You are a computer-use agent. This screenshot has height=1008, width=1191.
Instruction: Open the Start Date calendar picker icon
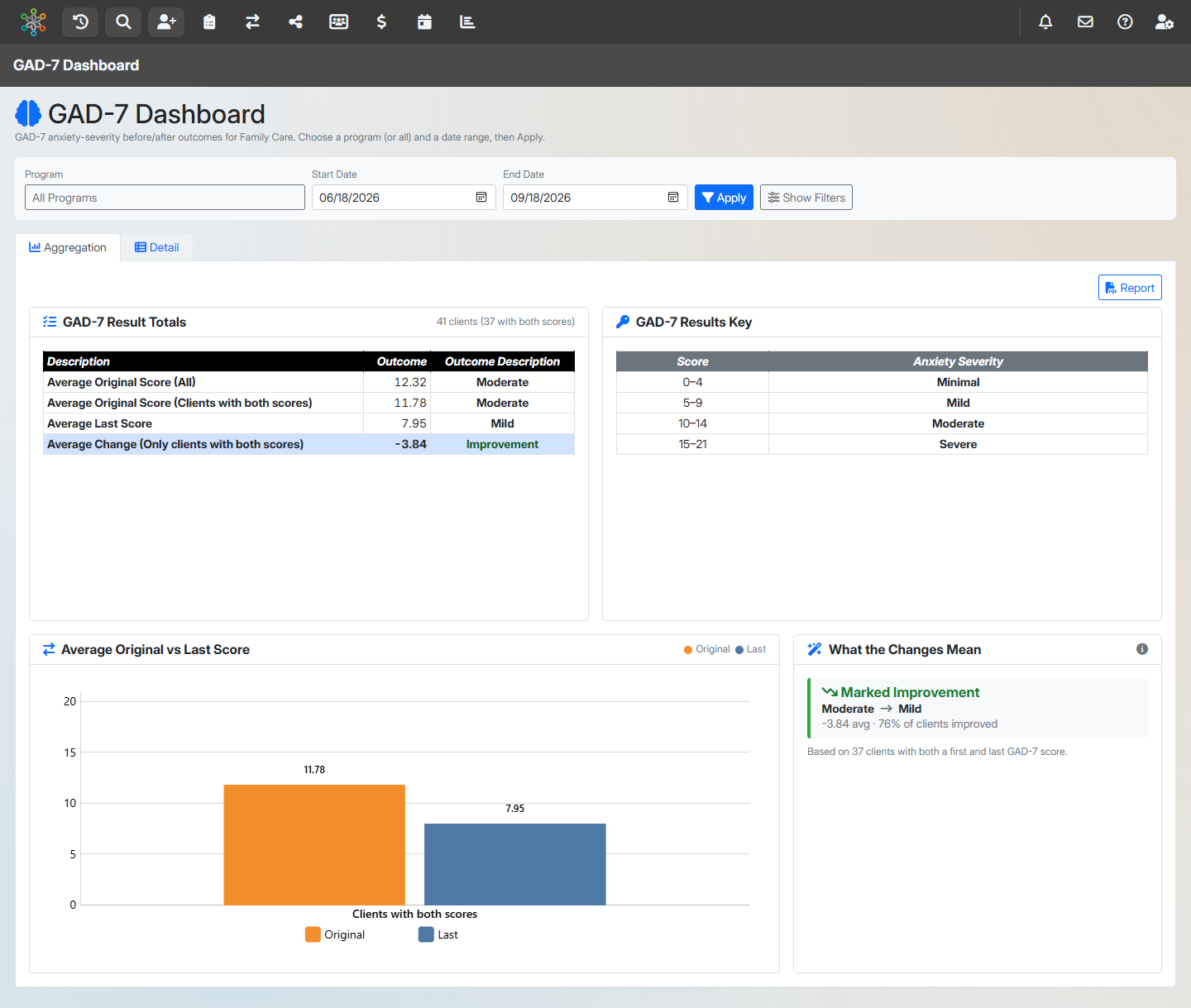click(x=481, y=198)
